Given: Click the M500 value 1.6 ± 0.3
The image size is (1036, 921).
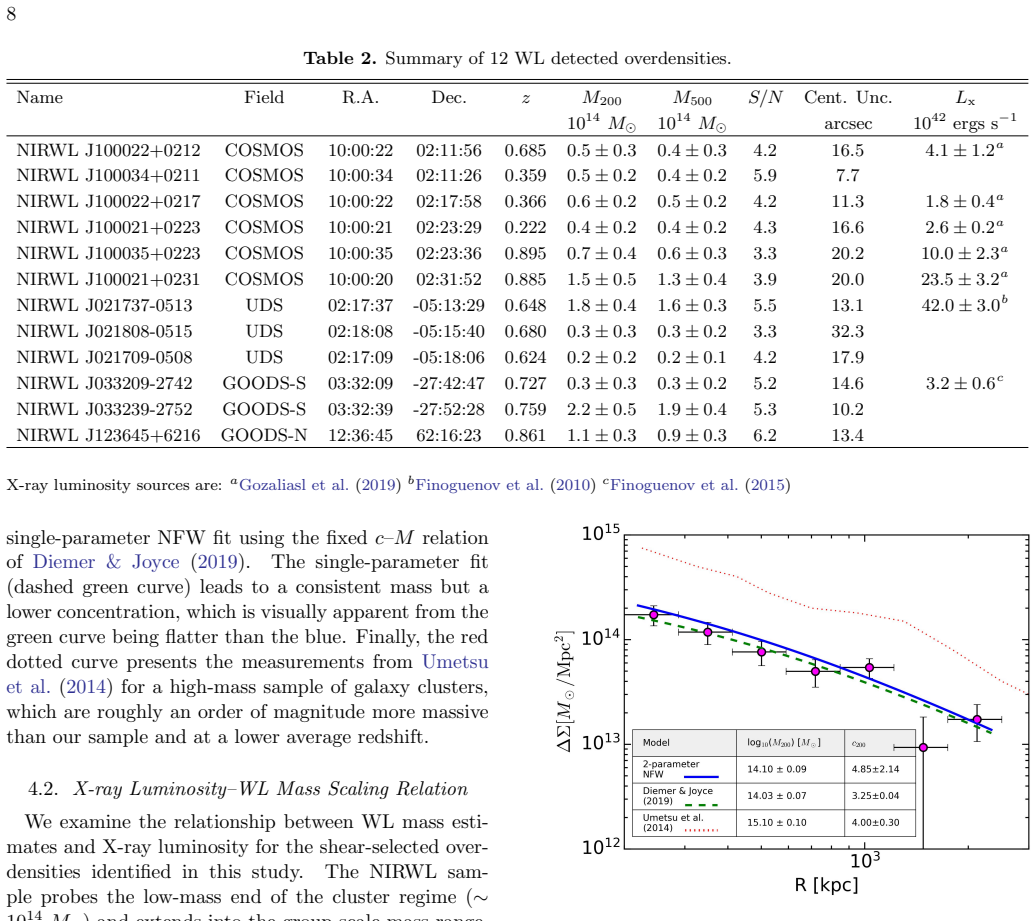Looking at the screenshot, I should click(x=692, y=305).
